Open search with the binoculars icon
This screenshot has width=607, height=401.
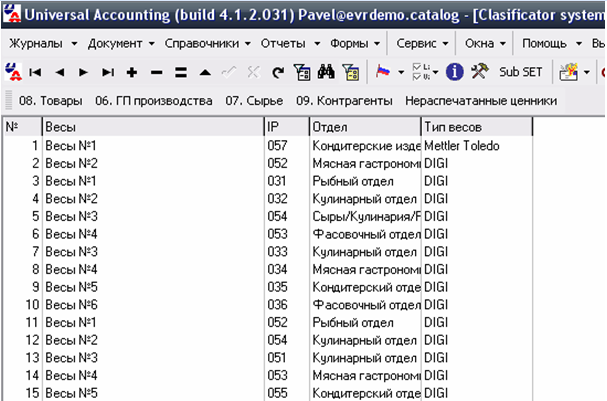(326, 72)
